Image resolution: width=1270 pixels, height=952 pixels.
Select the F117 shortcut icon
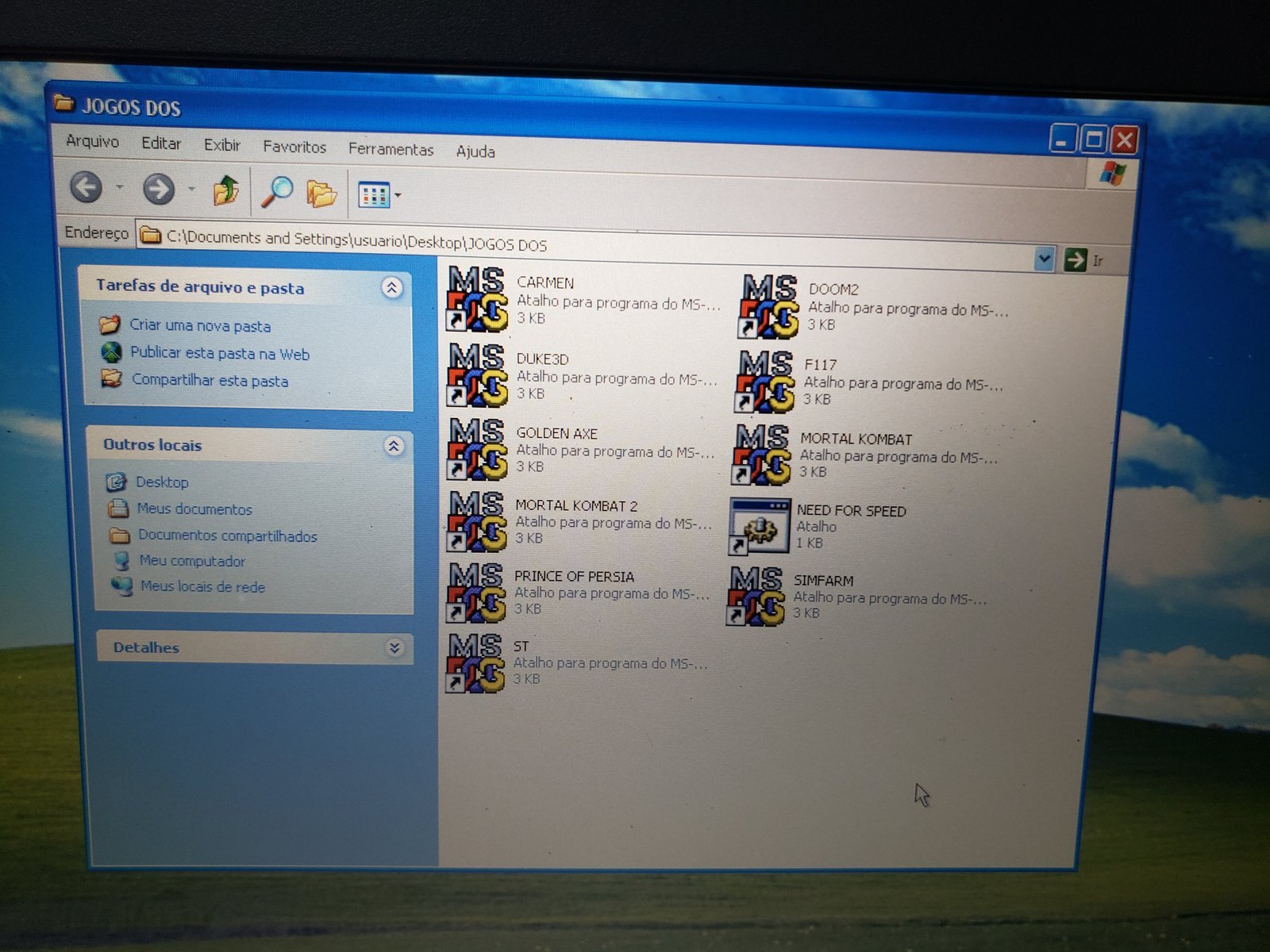click(765, 382)
